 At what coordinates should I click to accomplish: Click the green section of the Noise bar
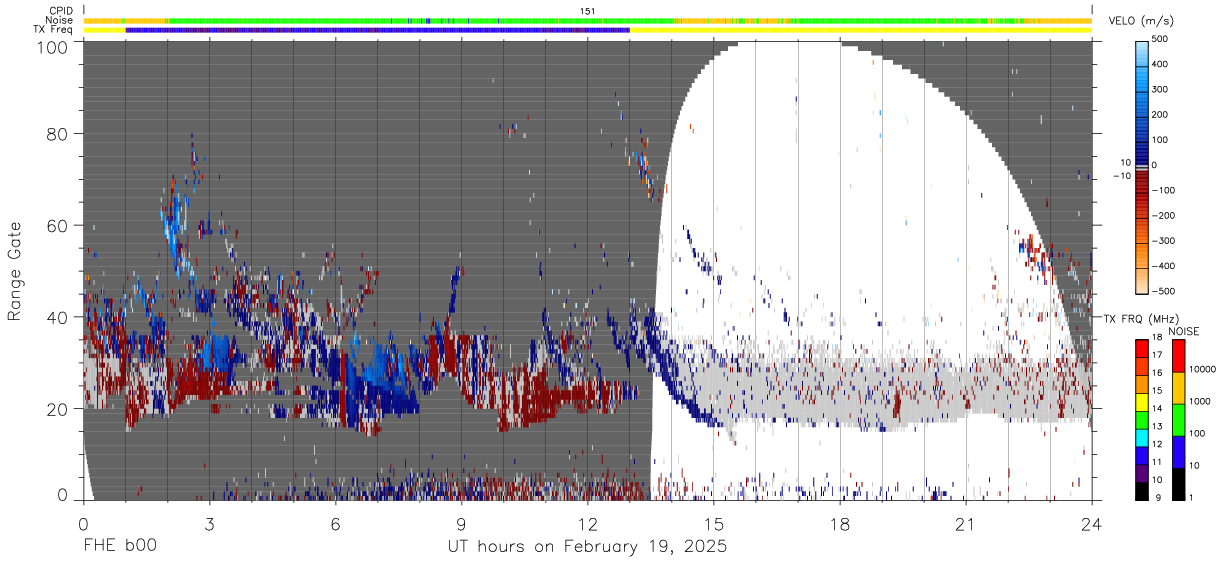coord(420,20)
